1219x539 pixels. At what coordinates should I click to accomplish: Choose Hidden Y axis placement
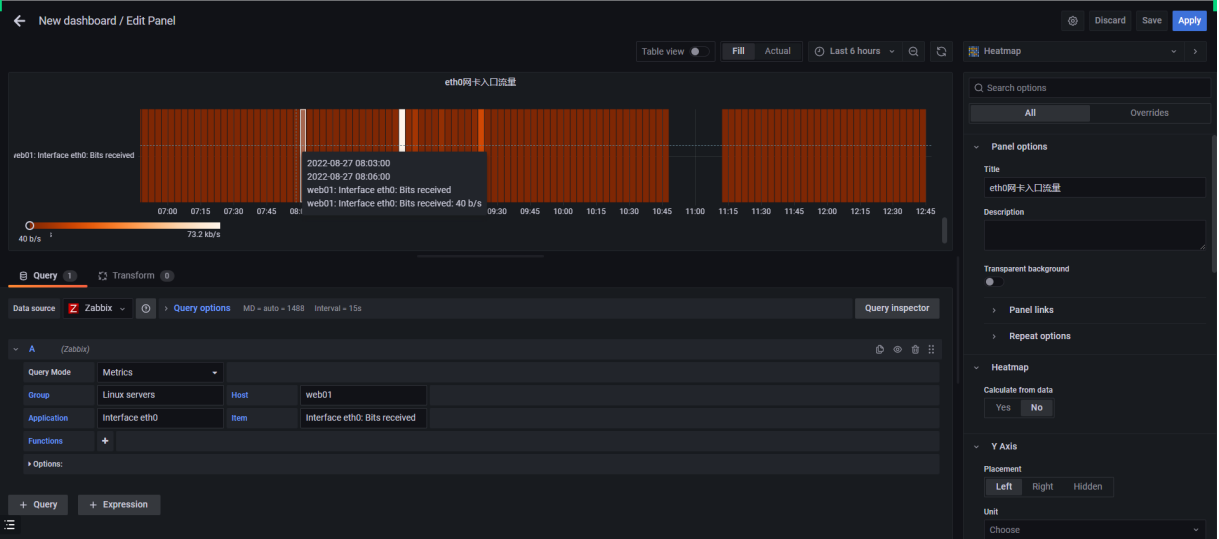(1088, 487)
